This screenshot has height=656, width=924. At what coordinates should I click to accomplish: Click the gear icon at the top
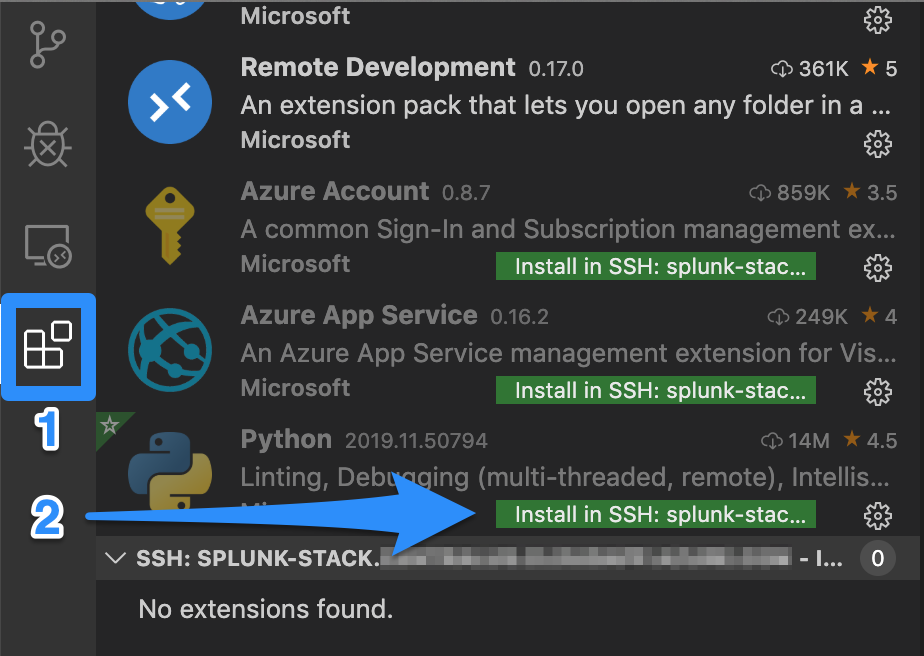[877, 19]
